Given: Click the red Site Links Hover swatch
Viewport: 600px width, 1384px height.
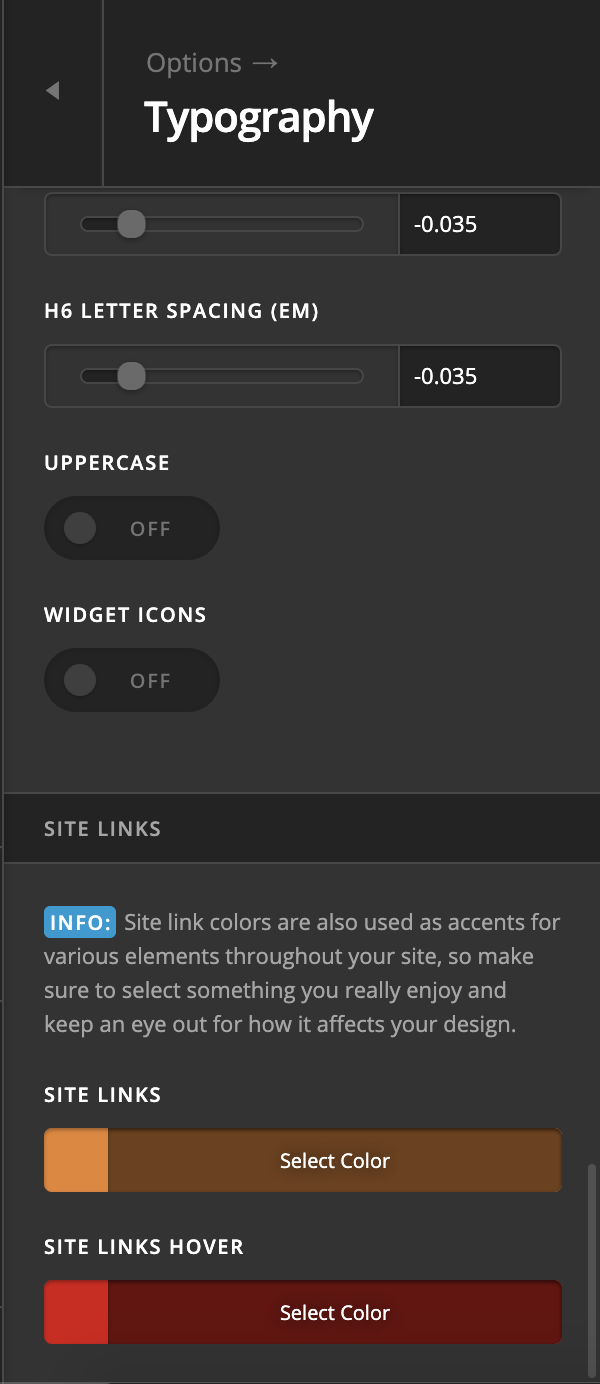Looking at the screenshot, I should 76,1312.
